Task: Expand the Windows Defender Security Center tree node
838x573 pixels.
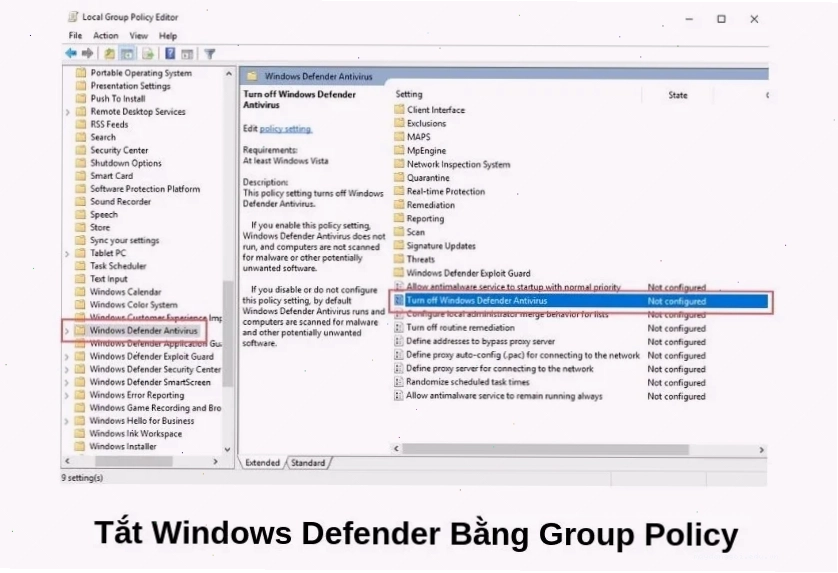Action: tap(67, 369)
